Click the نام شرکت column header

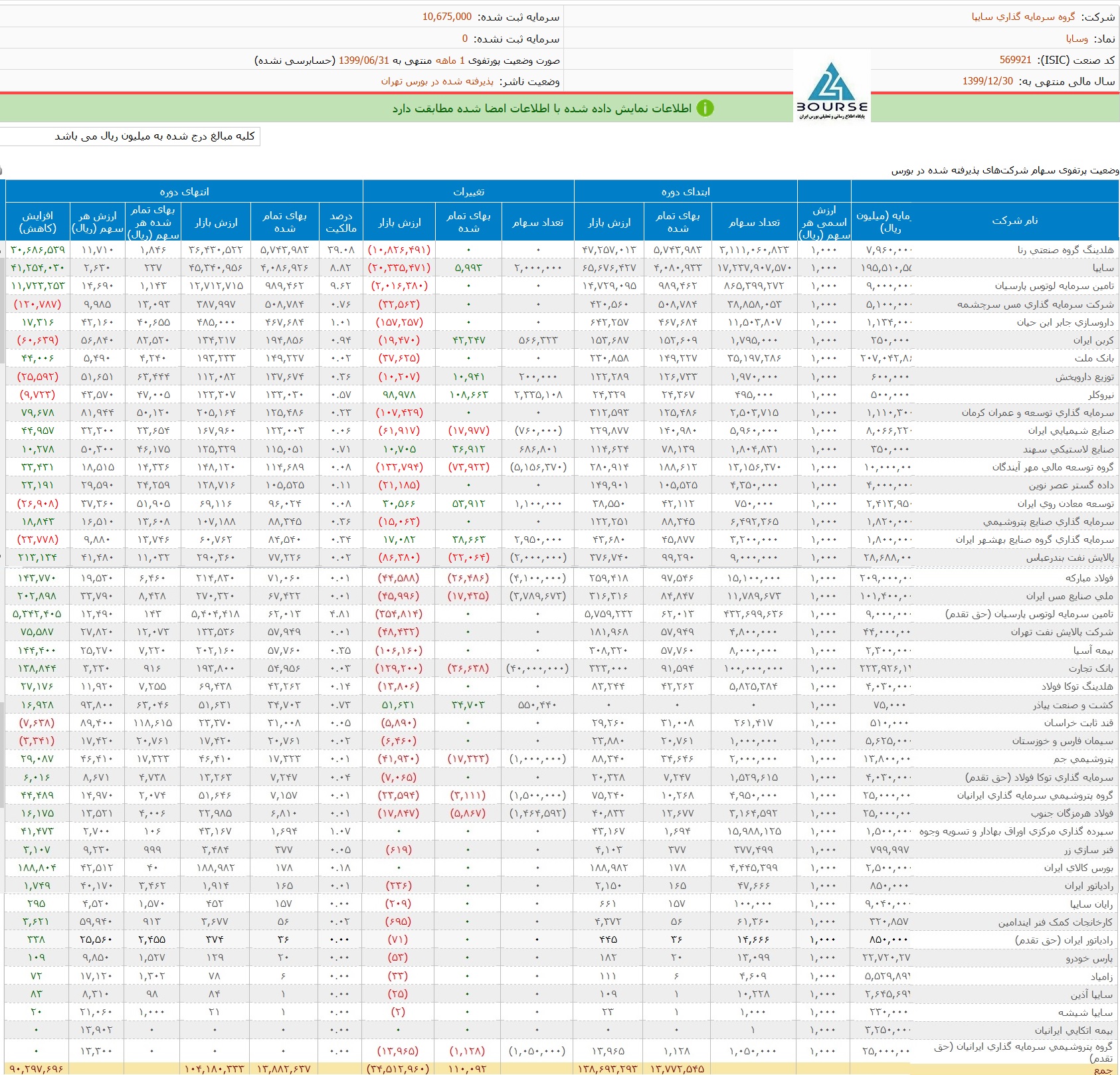pos(1014,221)
